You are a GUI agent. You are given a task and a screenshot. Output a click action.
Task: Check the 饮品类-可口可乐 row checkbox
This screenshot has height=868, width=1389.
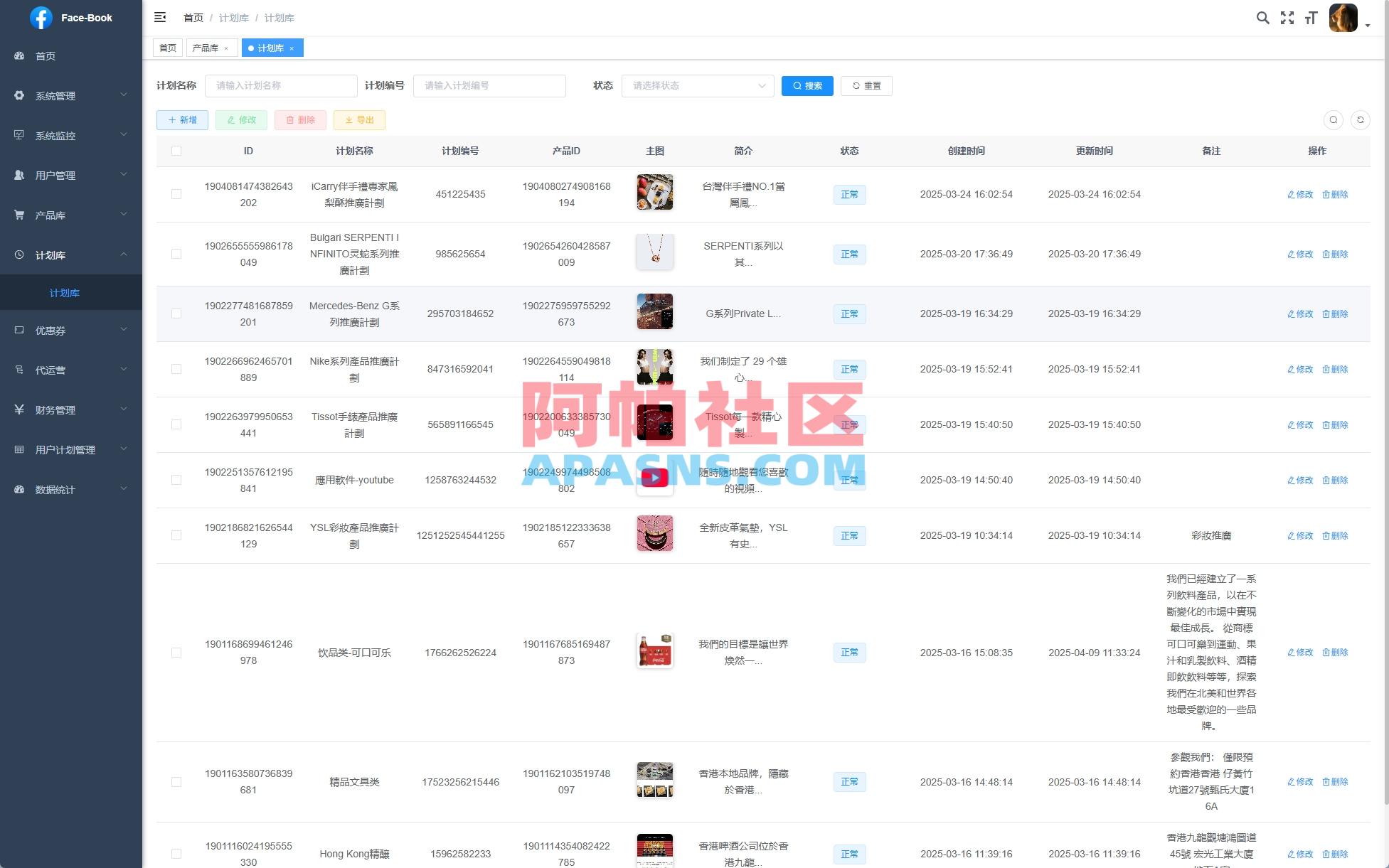(x=176, y=653)
